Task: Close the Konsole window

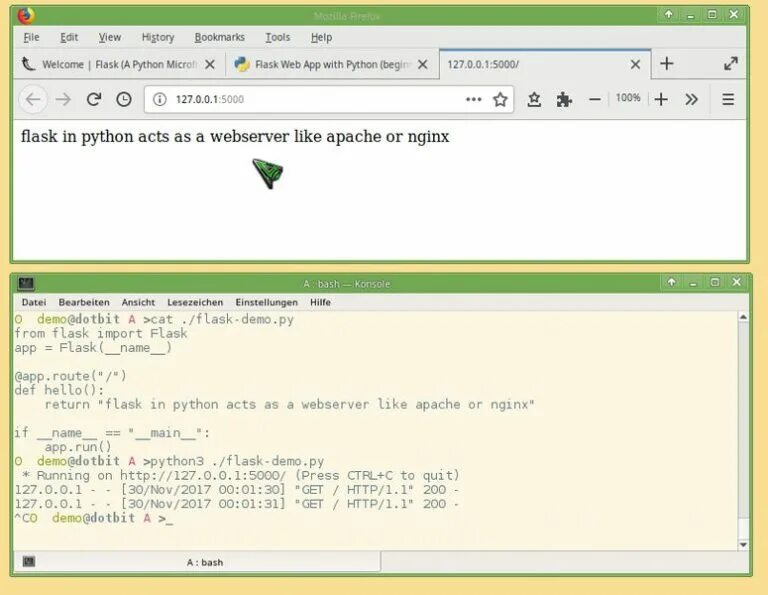Action: click(x=736, y=282)
